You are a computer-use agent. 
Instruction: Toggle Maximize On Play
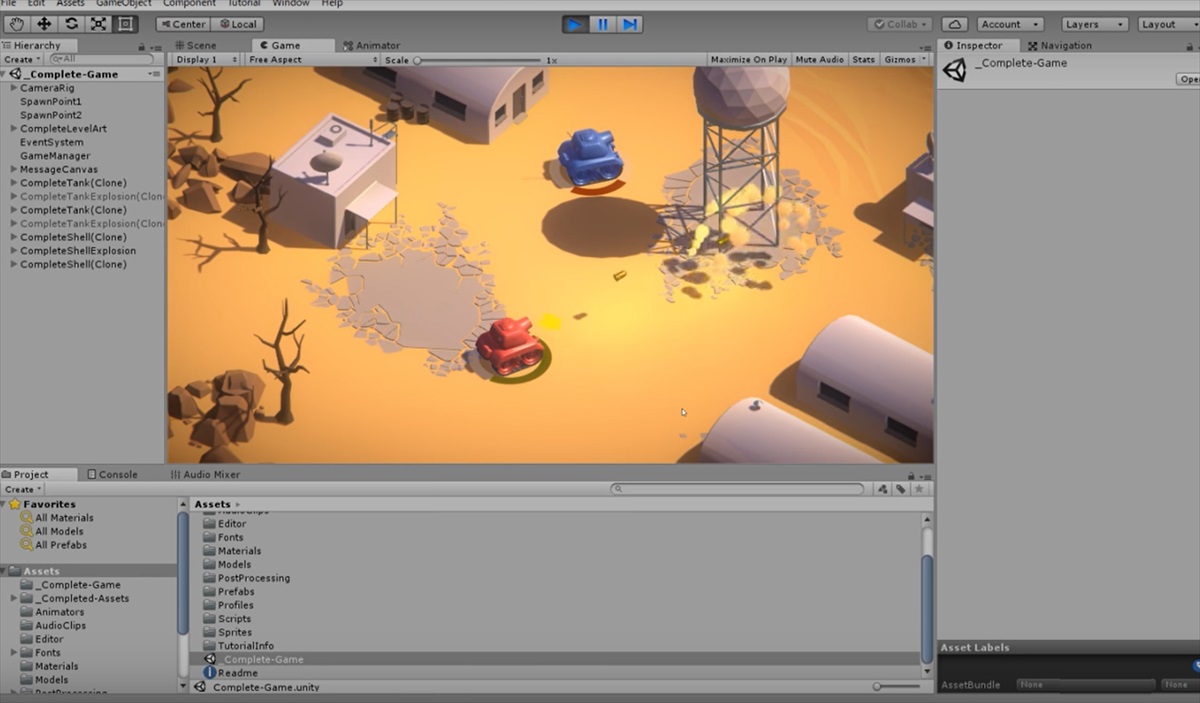click(x=748, y=60)
